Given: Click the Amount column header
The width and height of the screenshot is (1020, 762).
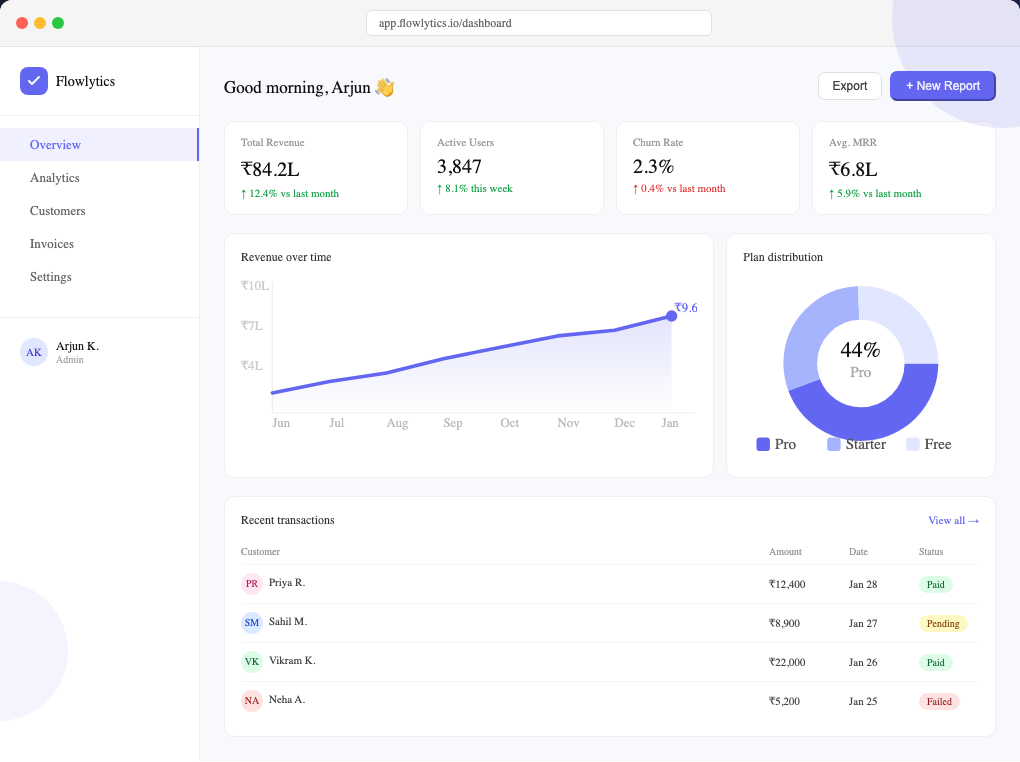Looking at the screenshot, I should (x=785, y=552).
